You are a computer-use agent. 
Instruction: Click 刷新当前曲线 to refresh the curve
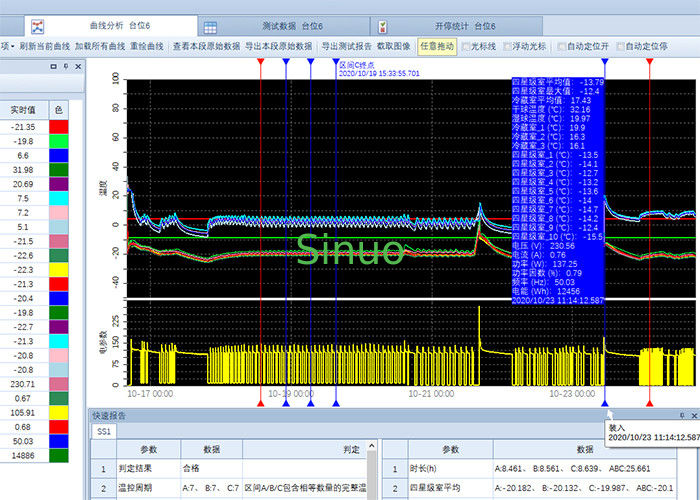click(43, 46)
